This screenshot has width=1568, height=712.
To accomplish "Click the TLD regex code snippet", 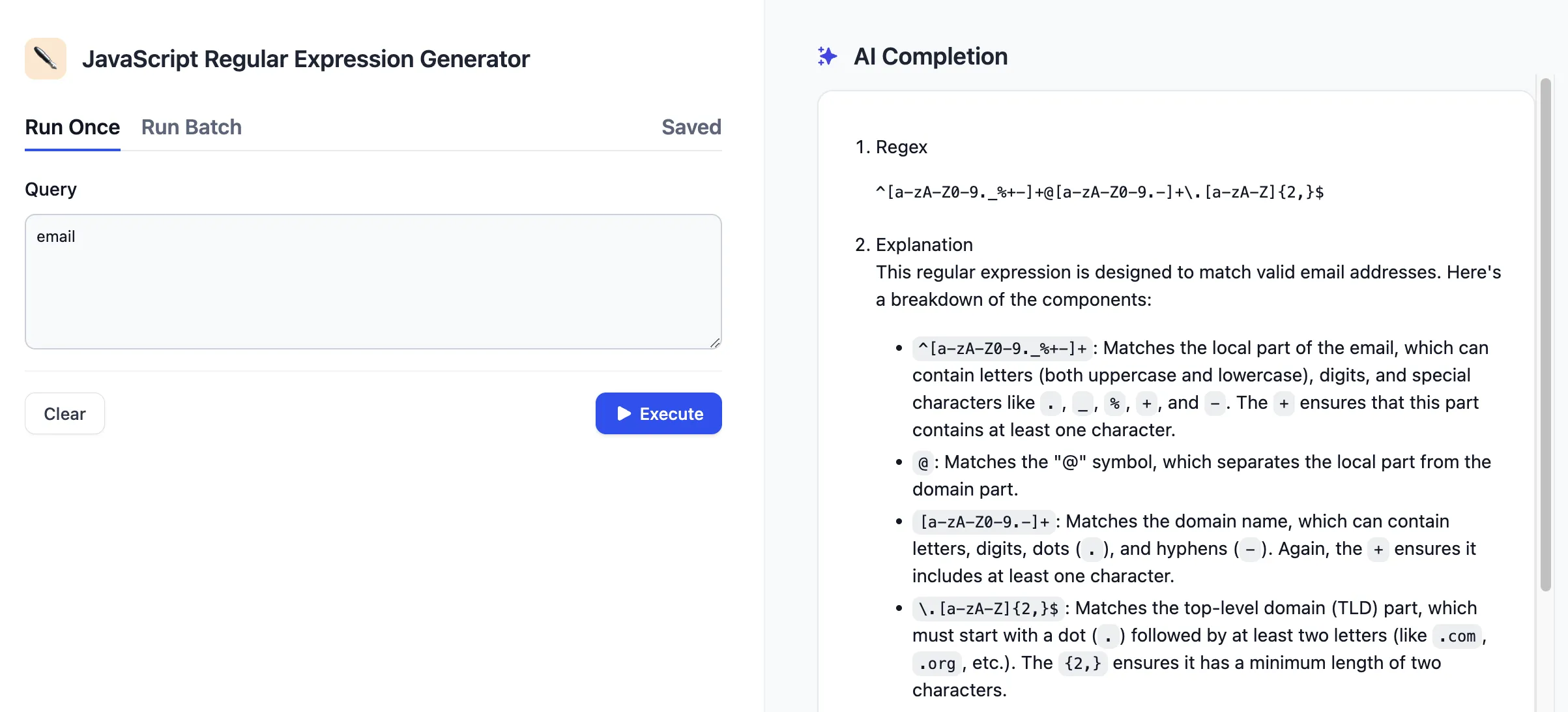I will (988, 609).
